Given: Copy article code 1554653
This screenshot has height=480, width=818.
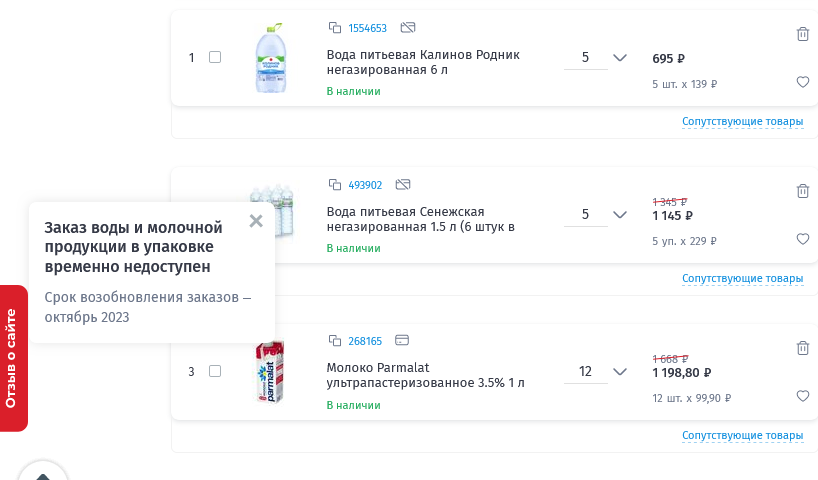Looking at the screenshot, I should click(x=334, y=28).
